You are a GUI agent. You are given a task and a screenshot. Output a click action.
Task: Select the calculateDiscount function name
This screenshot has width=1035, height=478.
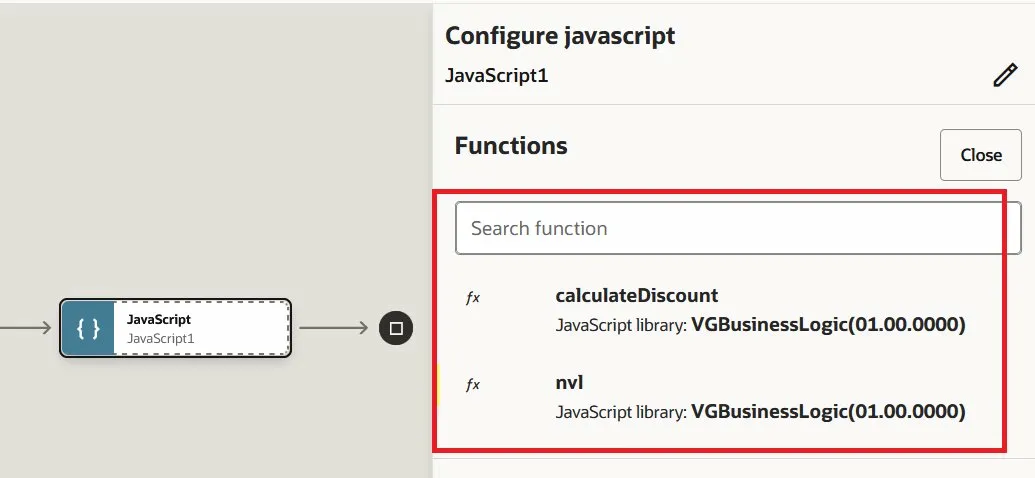[x=636, y=295]
